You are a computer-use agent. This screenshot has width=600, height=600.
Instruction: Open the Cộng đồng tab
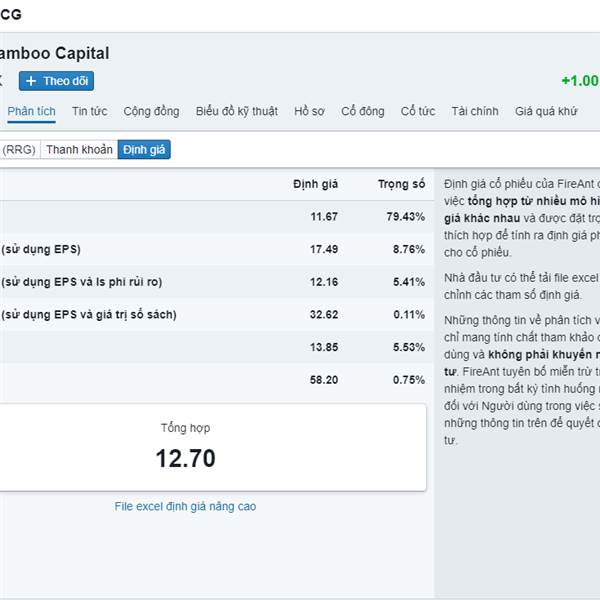click(x=151, y=111)
